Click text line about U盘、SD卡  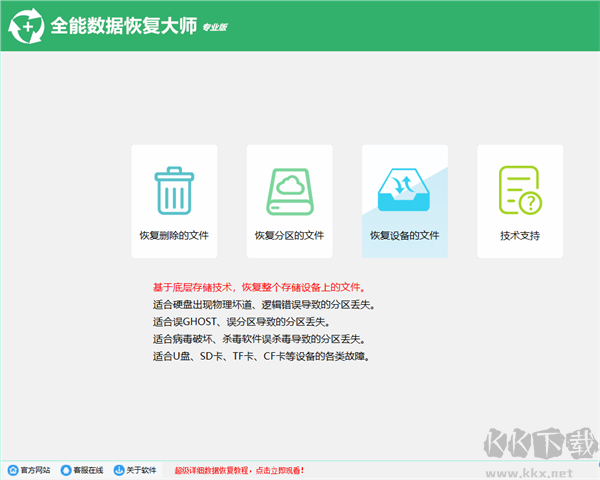[262, 356]
